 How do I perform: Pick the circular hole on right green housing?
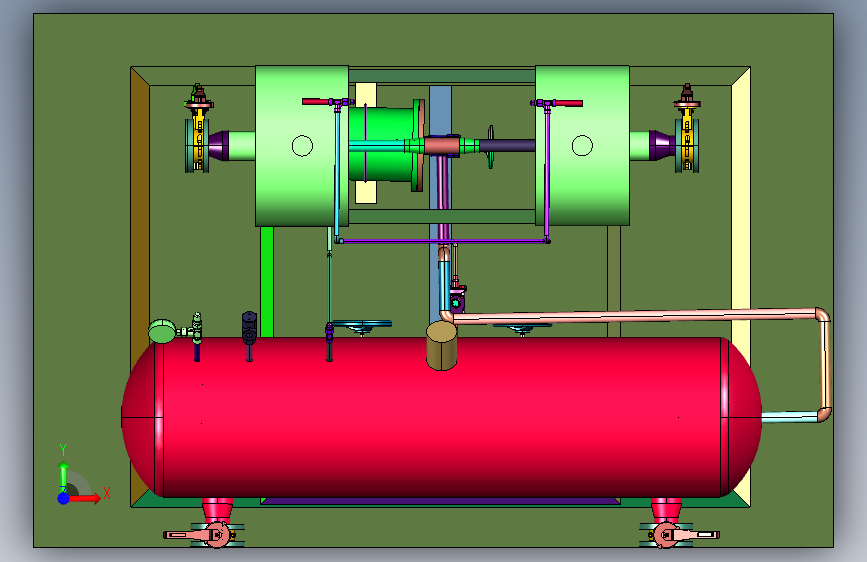582,146
